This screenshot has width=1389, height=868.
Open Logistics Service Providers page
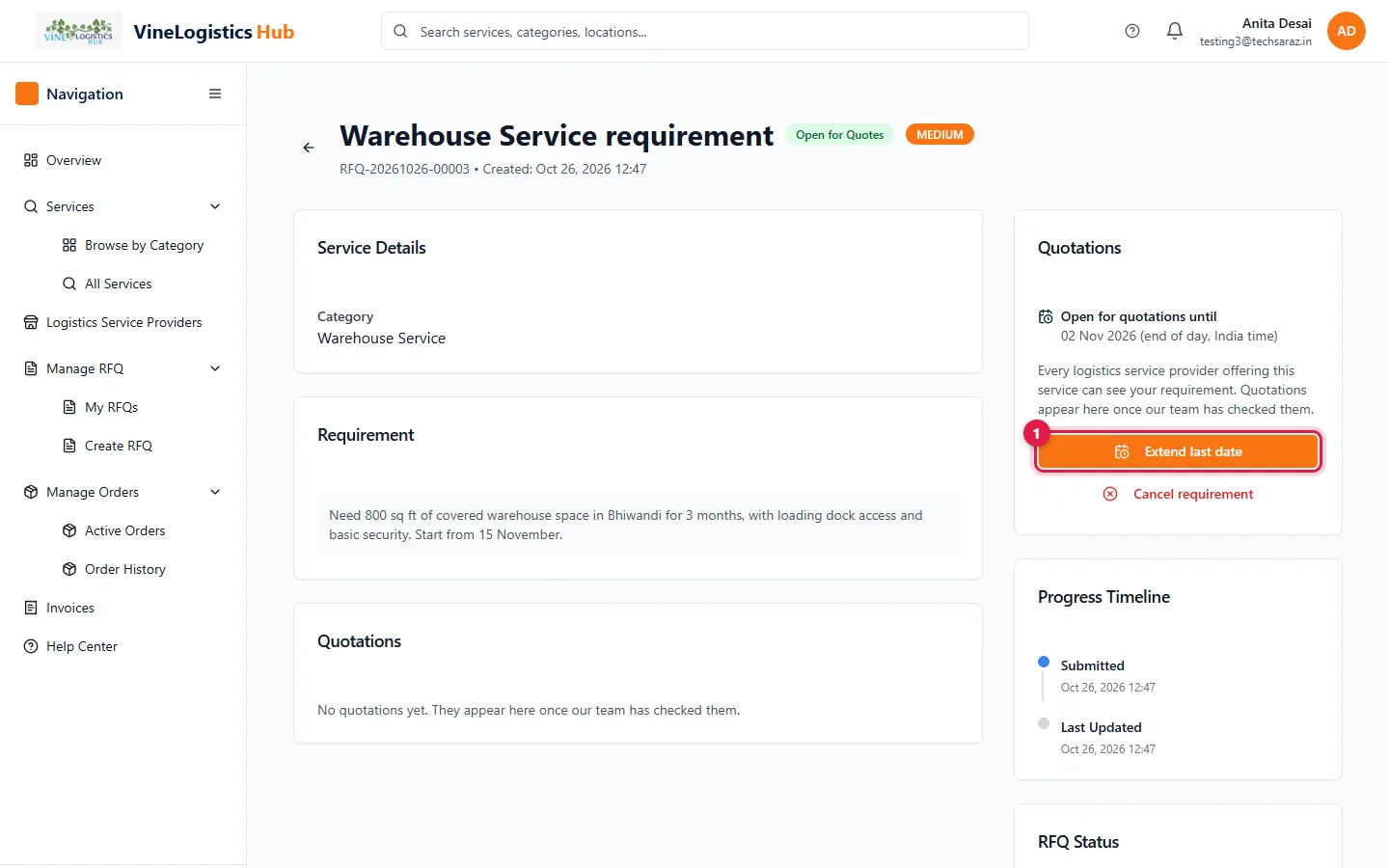click(123, 322)
